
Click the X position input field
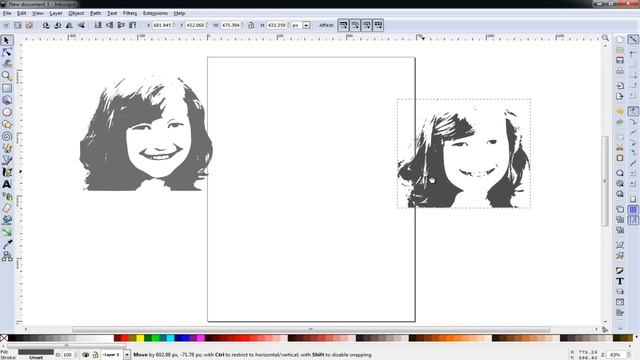pyautogui.click(x=163, y=25)
